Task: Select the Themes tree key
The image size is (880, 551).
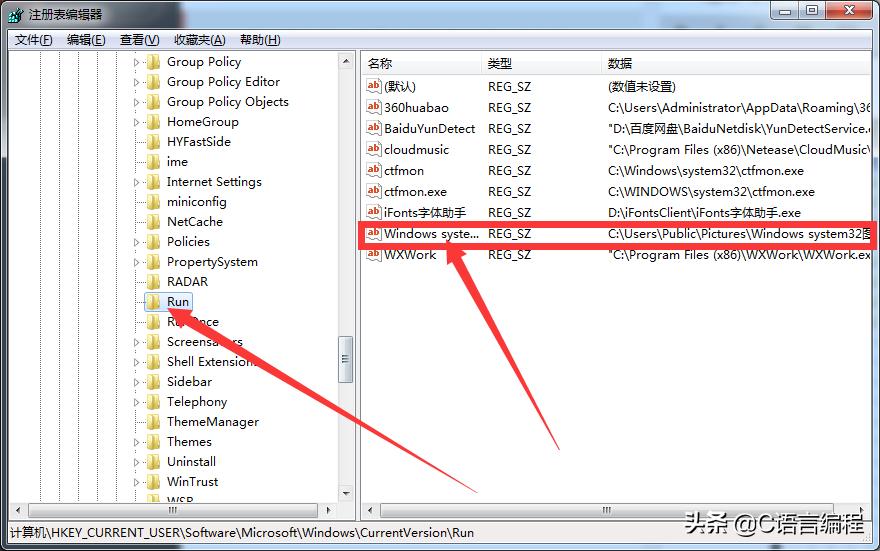Action: (189, 442)
